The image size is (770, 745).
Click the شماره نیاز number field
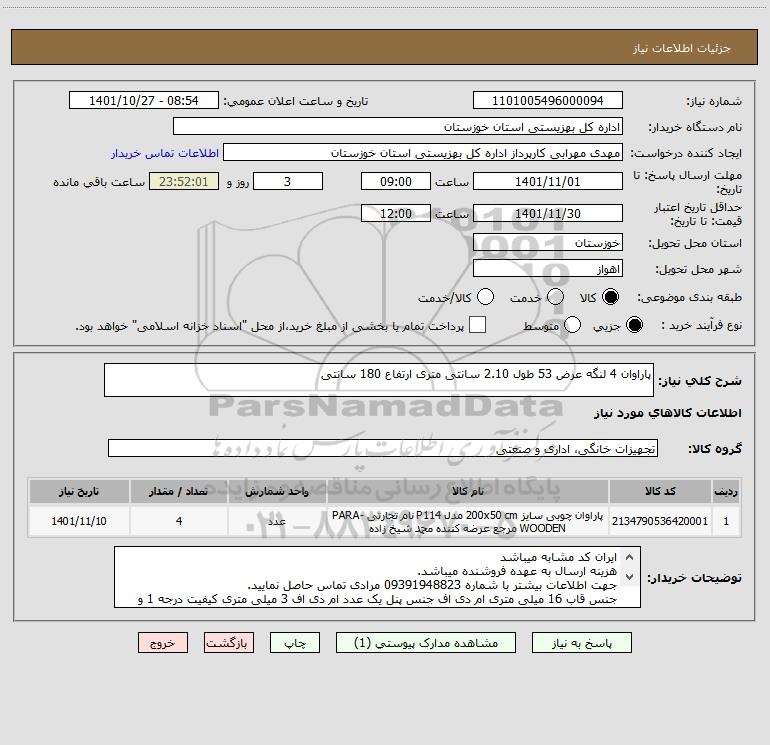[x=548, y=101]
